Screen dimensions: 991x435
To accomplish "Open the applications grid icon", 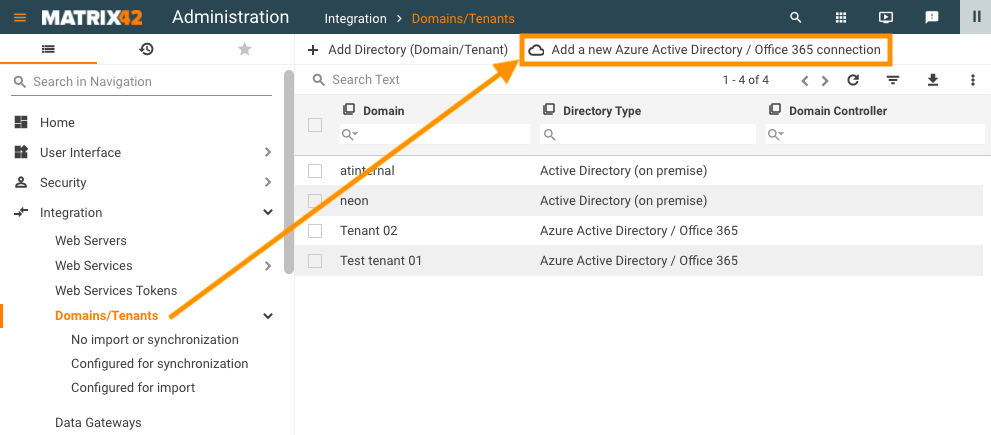I will pos(841,18).
